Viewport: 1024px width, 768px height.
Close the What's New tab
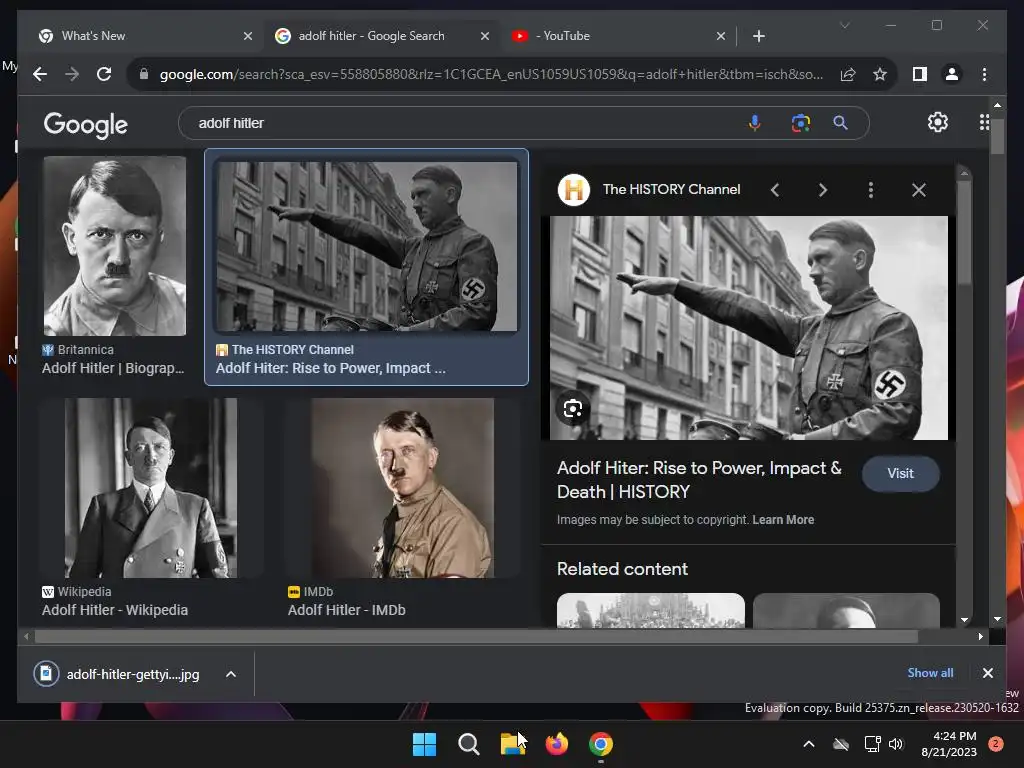click(x=248, y=36)
